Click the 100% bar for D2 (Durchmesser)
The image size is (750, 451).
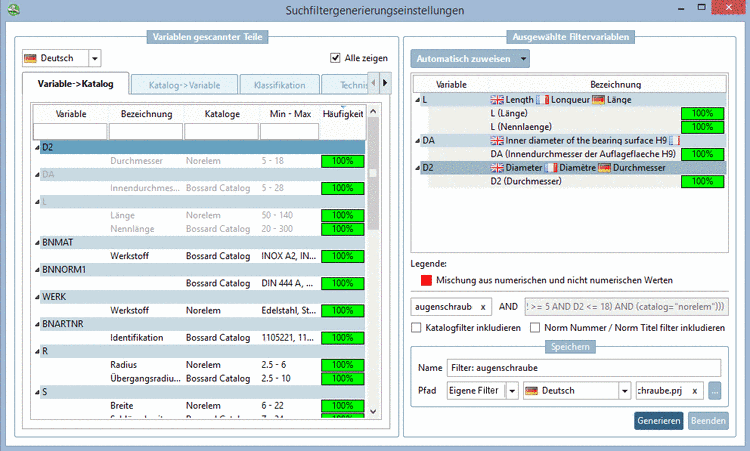(x=702, y=182)
